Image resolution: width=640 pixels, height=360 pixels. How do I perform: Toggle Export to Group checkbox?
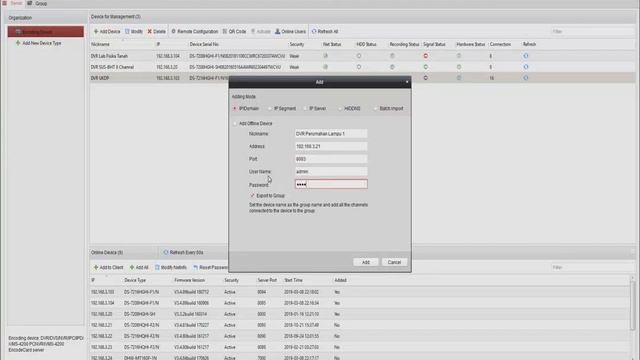252,196
